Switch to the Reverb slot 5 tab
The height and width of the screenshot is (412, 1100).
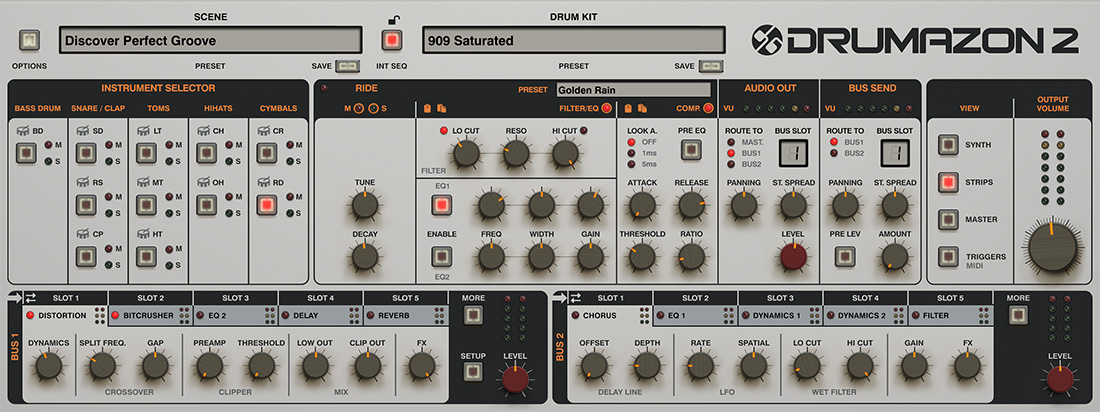coord(405,315)
